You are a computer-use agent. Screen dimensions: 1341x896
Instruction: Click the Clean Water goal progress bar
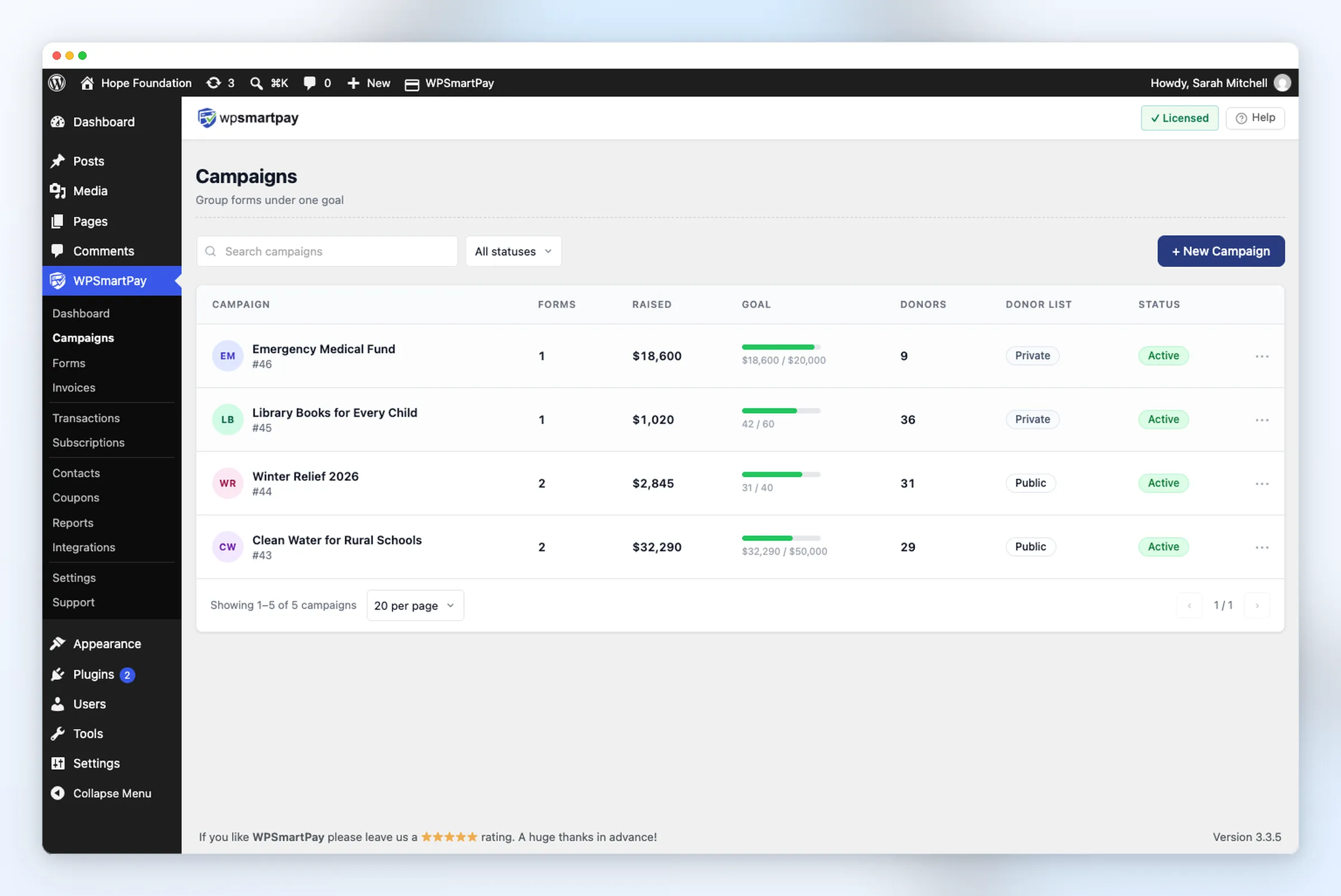coord(781,538)
